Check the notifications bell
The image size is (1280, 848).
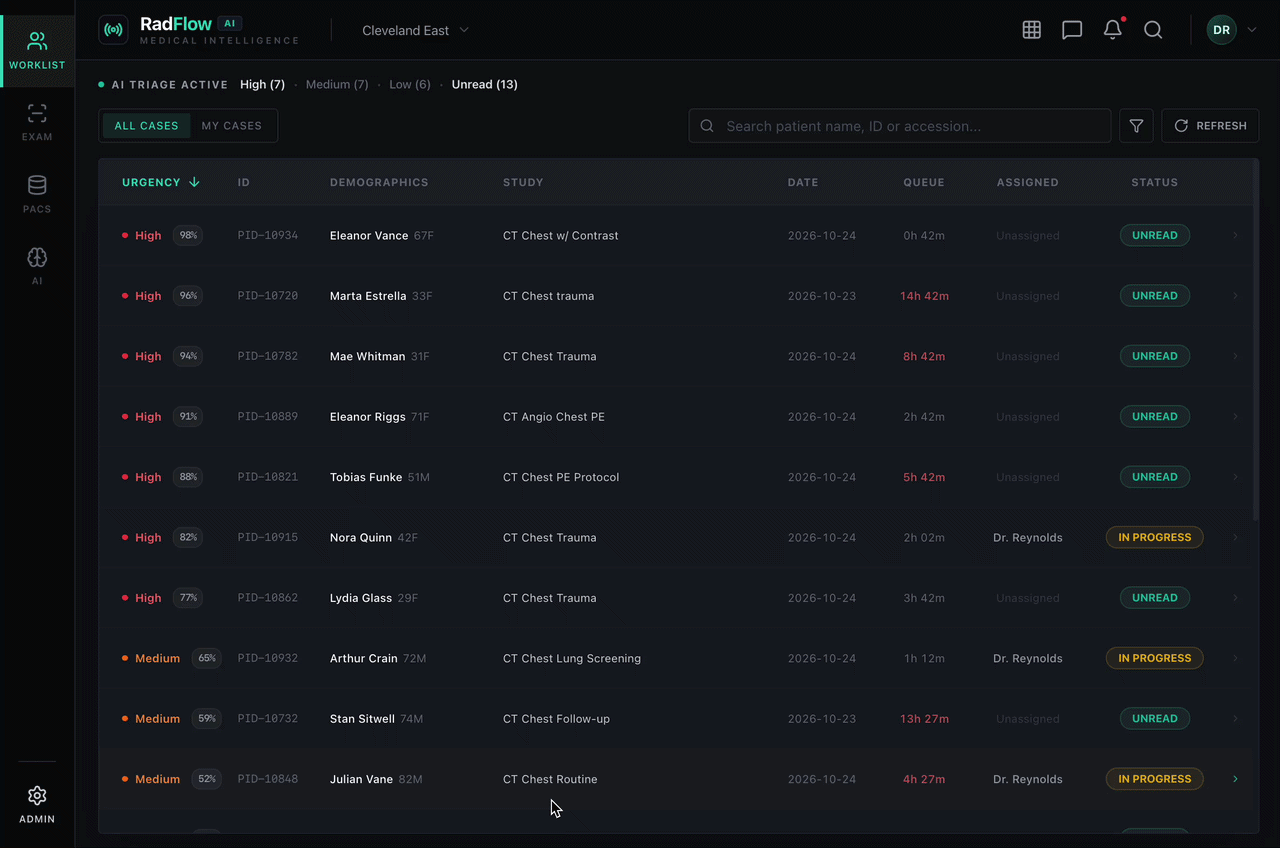click(1112, 30)
